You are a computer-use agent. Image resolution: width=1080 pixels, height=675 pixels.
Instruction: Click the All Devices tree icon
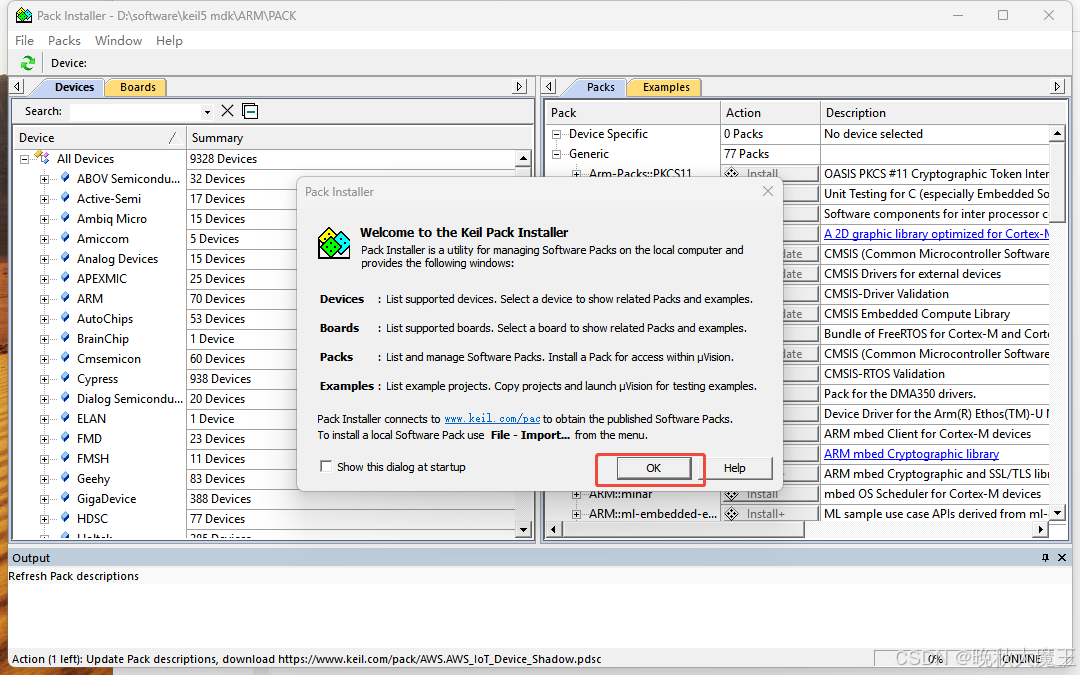(43, 158)
